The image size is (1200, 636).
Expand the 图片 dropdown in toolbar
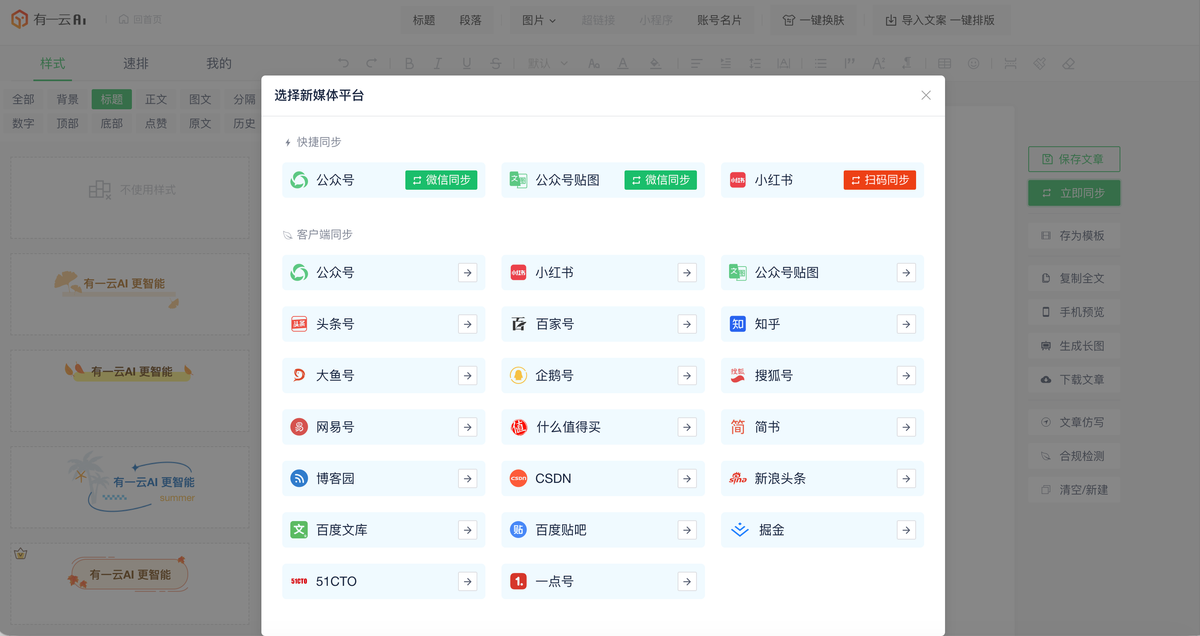point(539,20)
